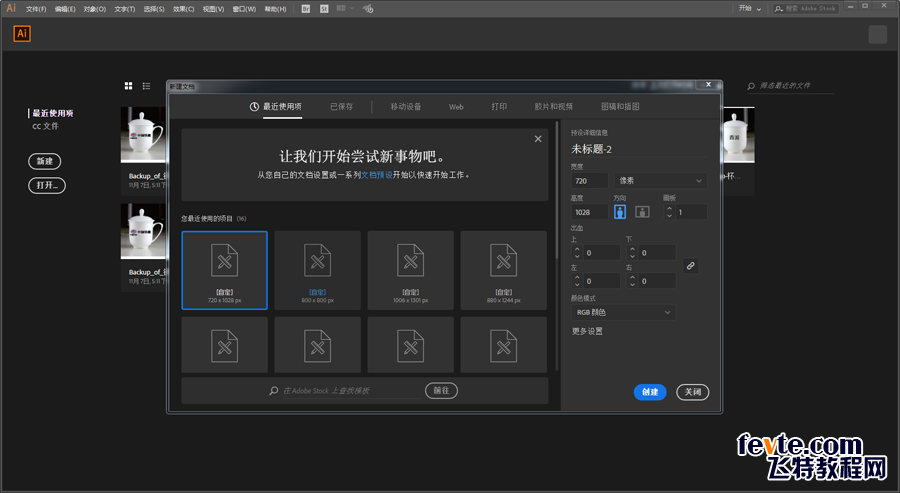The height and width of the screenshot is (493, 900).
Task: Click the 关闭 button
Action: point(693,392)
